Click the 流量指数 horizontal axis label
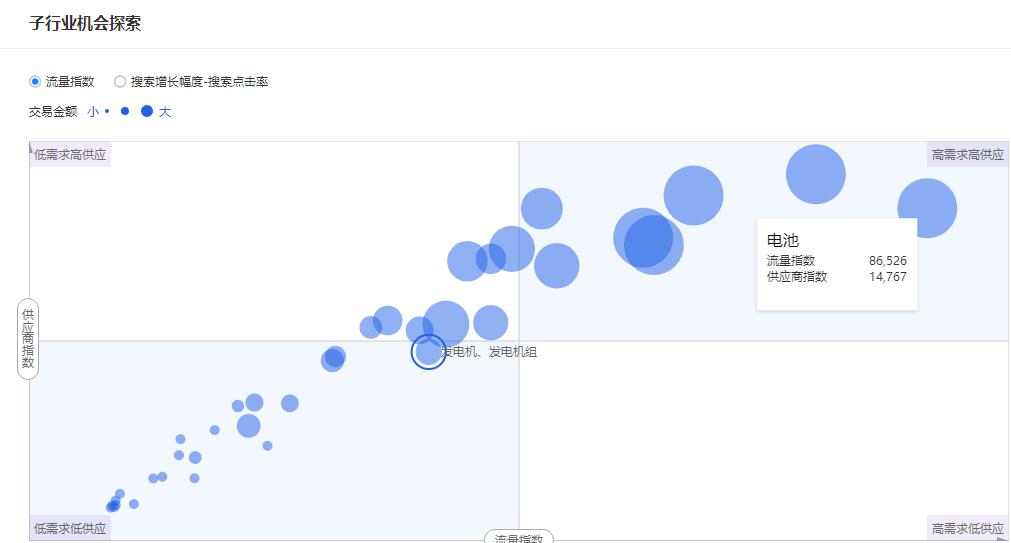The image size is (1011, 543). pos(518,538)
